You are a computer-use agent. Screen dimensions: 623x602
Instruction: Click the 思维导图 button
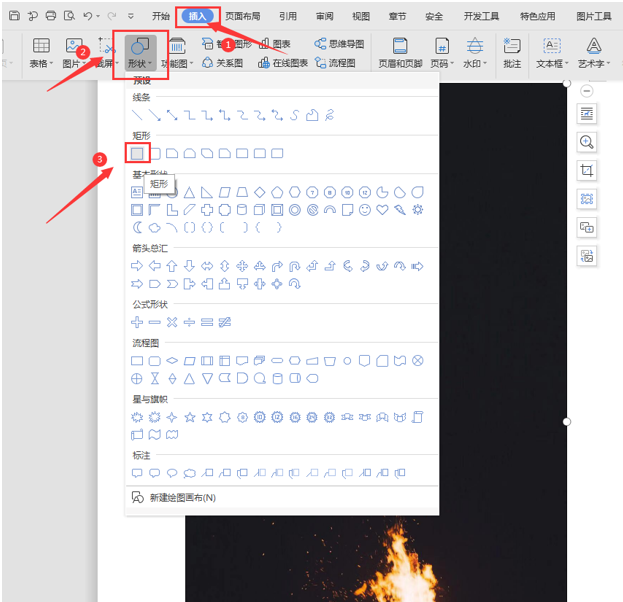coord(339,44)
